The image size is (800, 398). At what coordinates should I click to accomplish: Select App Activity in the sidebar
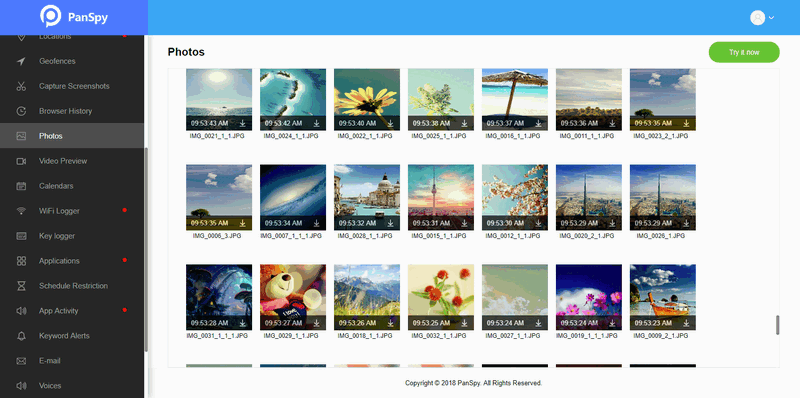(x=72, y=311)
